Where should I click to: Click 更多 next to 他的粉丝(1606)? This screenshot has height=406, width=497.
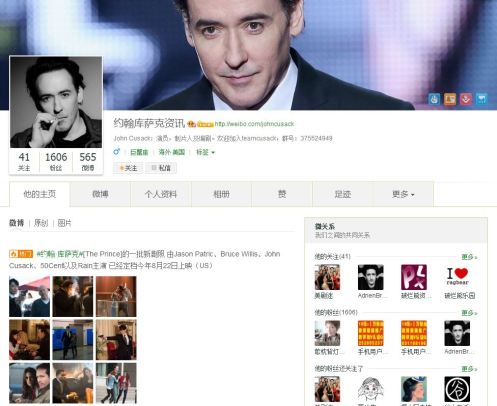click(469, 313)
